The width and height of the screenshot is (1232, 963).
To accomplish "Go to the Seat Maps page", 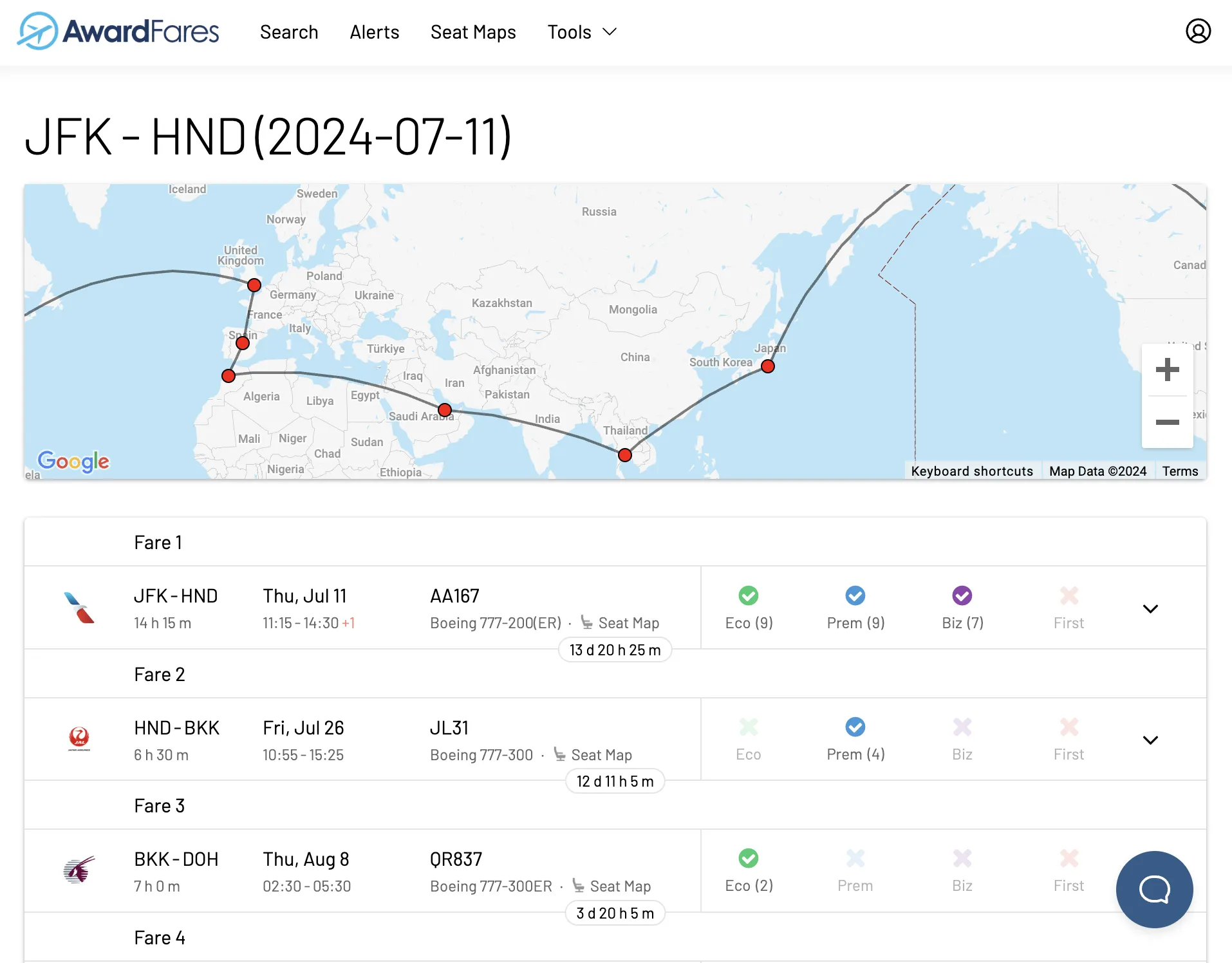I will (x=473, y=32).
